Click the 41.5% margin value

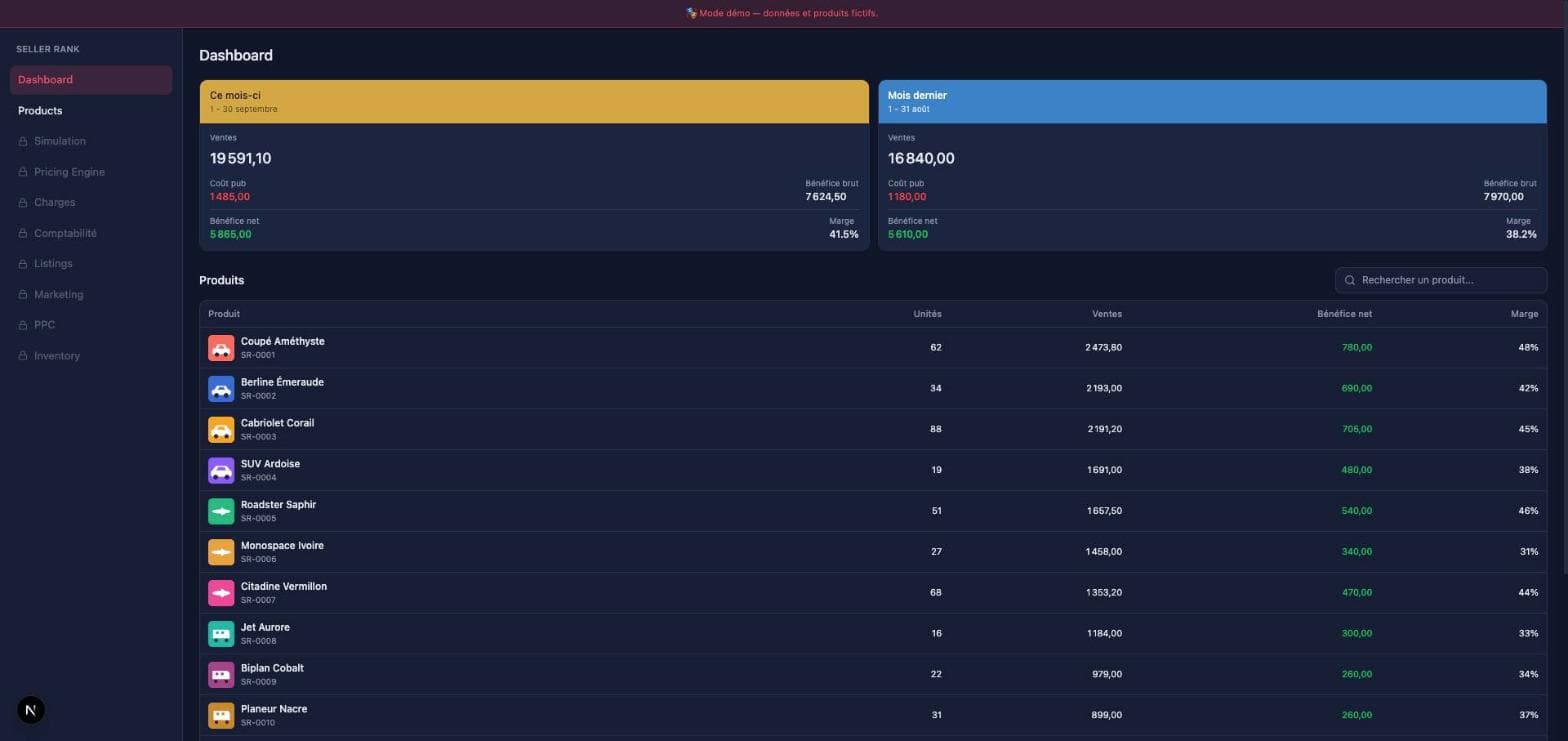[x=844, y=234]
